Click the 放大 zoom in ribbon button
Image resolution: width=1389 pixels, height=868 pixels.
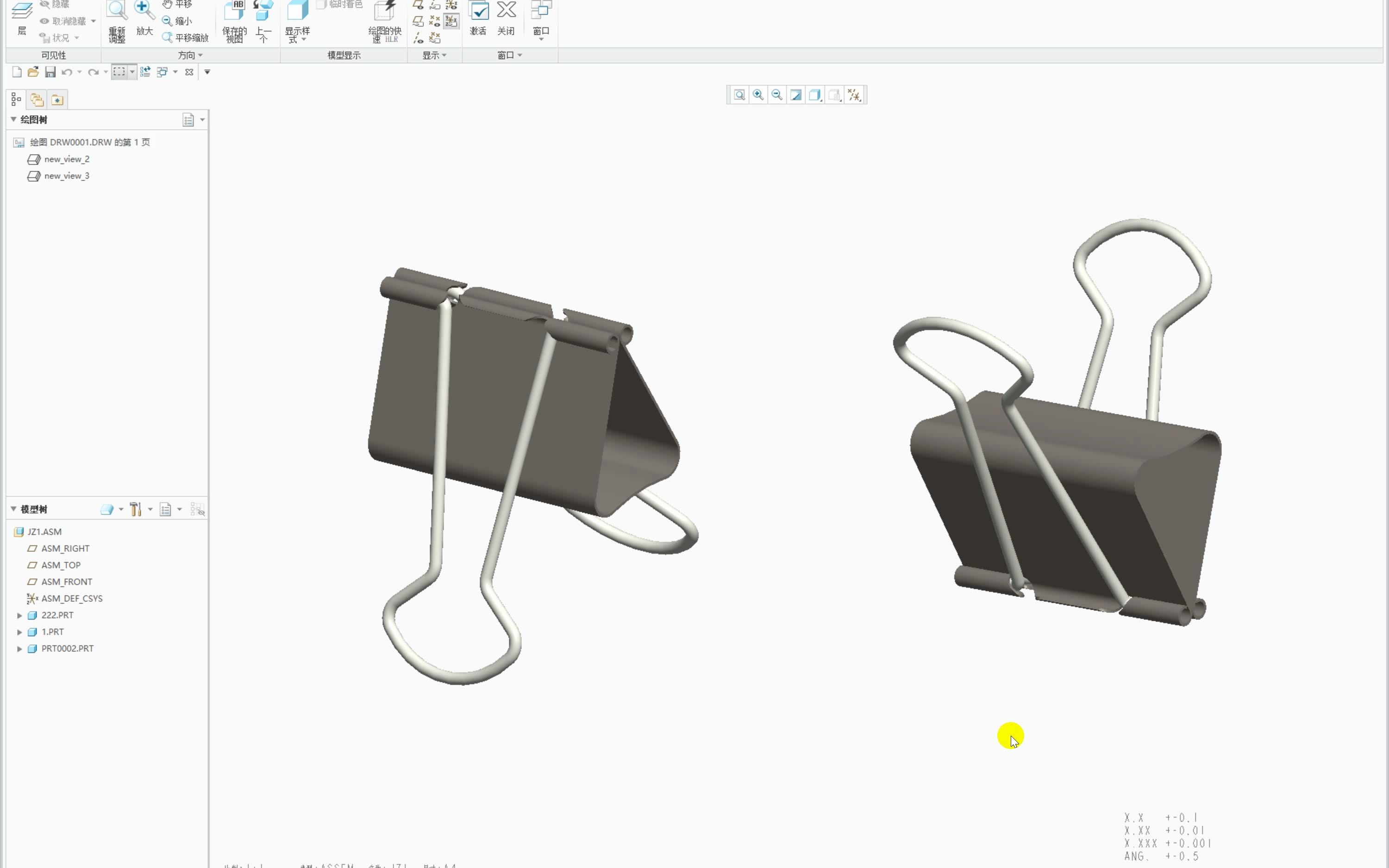point(144,19)
